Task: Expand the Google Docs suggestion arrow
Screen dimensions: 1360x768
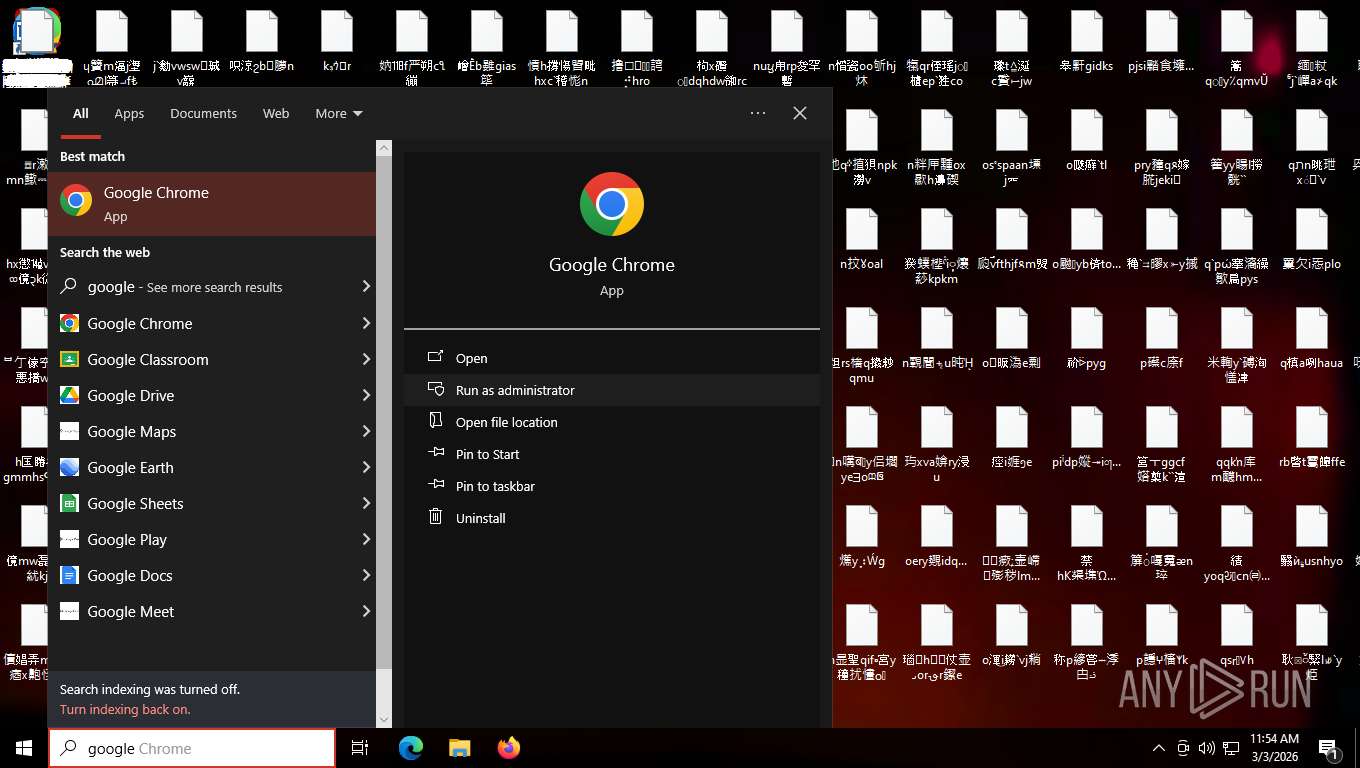Action: tap(366, 575)
